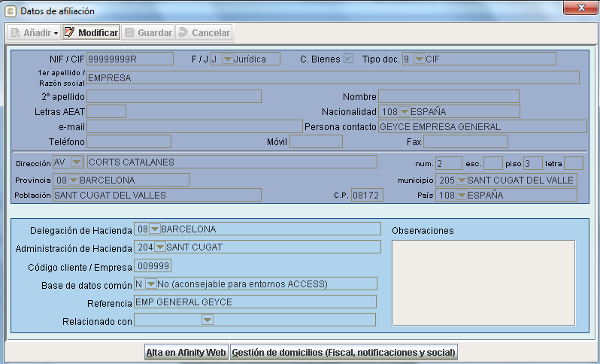
Task: Click the Jurídica text in F / J field
Action: (x=250, y=59)
